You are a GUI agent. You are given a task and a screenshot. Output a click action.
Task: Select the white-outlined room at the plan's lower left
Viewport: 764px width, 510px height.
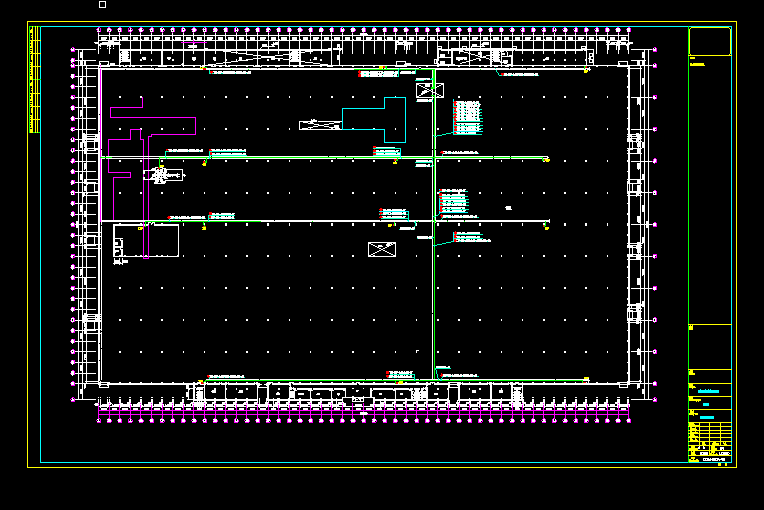(x=146, y=240)
